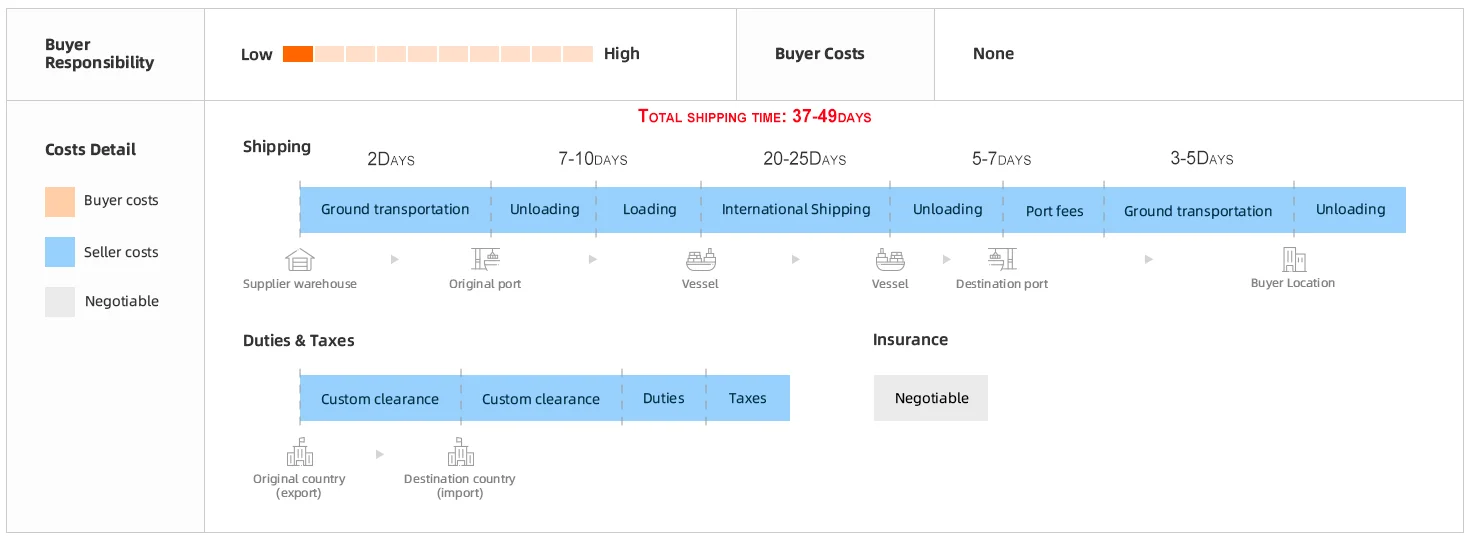Click the Buyer Location building icon
Viewport: 1480px width, 538px height.
1293,259
